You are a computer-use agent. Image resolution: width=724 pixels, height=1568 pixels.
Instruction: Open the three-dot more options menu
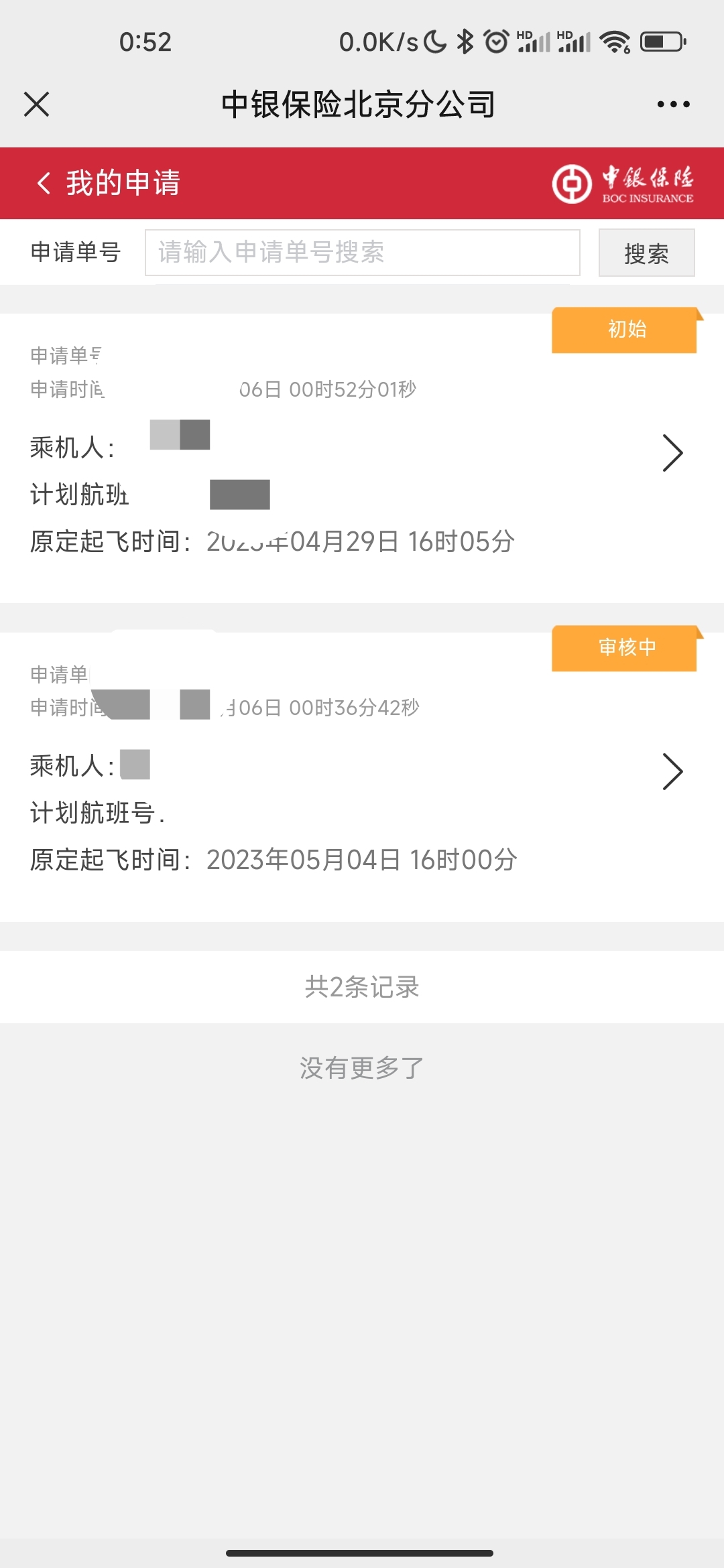[673, 105]
